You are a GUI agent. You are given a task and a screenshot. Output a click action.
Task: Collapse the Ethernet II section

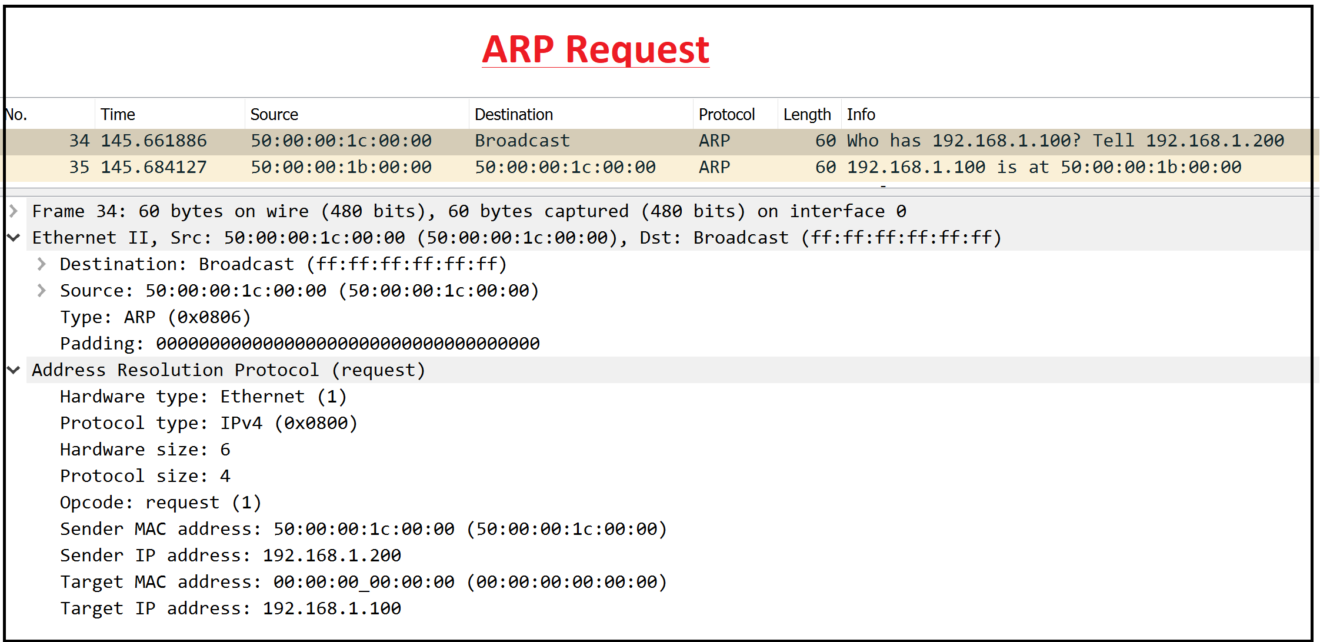14,237
